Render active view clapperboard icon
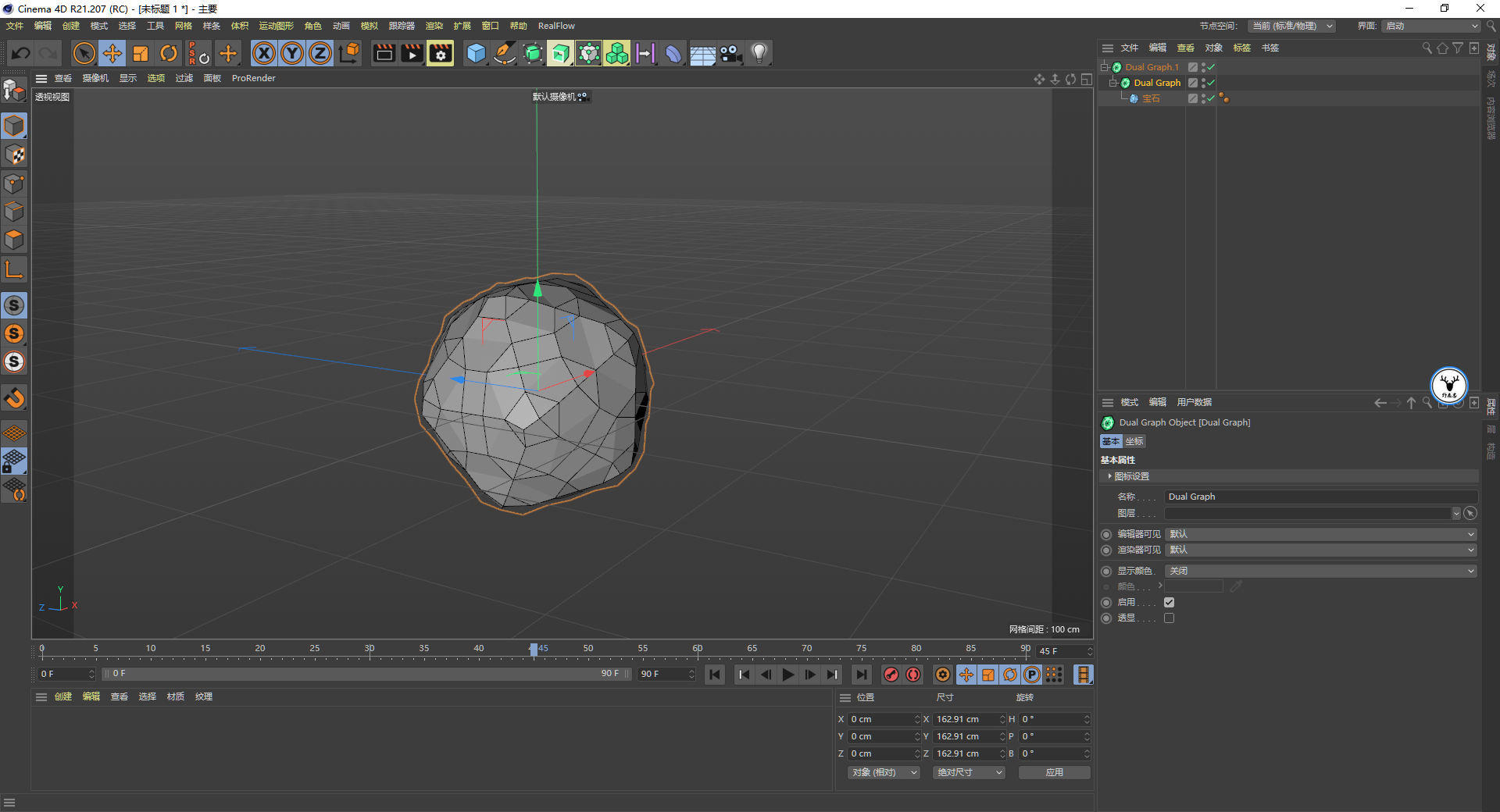Viewport: 1500px width, 812px height. (384, 53)
